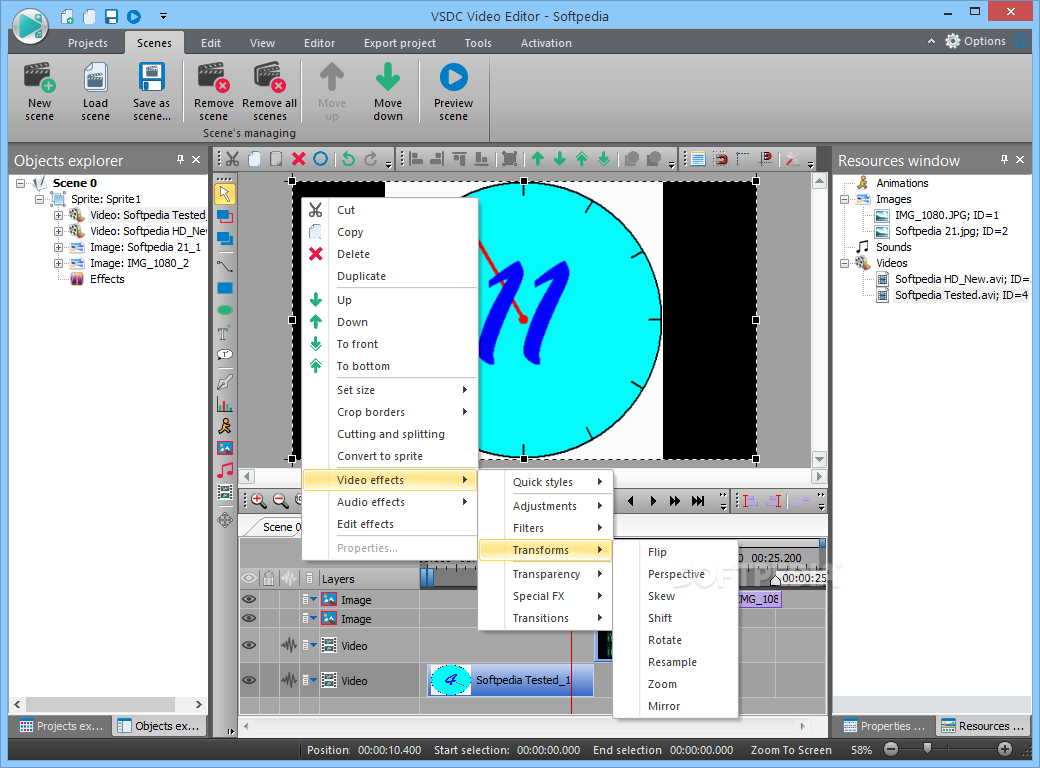This screenshot has height=768, width=1040.
Task: Open the Crop borders submenu
Action: click(x=390, y=412)
